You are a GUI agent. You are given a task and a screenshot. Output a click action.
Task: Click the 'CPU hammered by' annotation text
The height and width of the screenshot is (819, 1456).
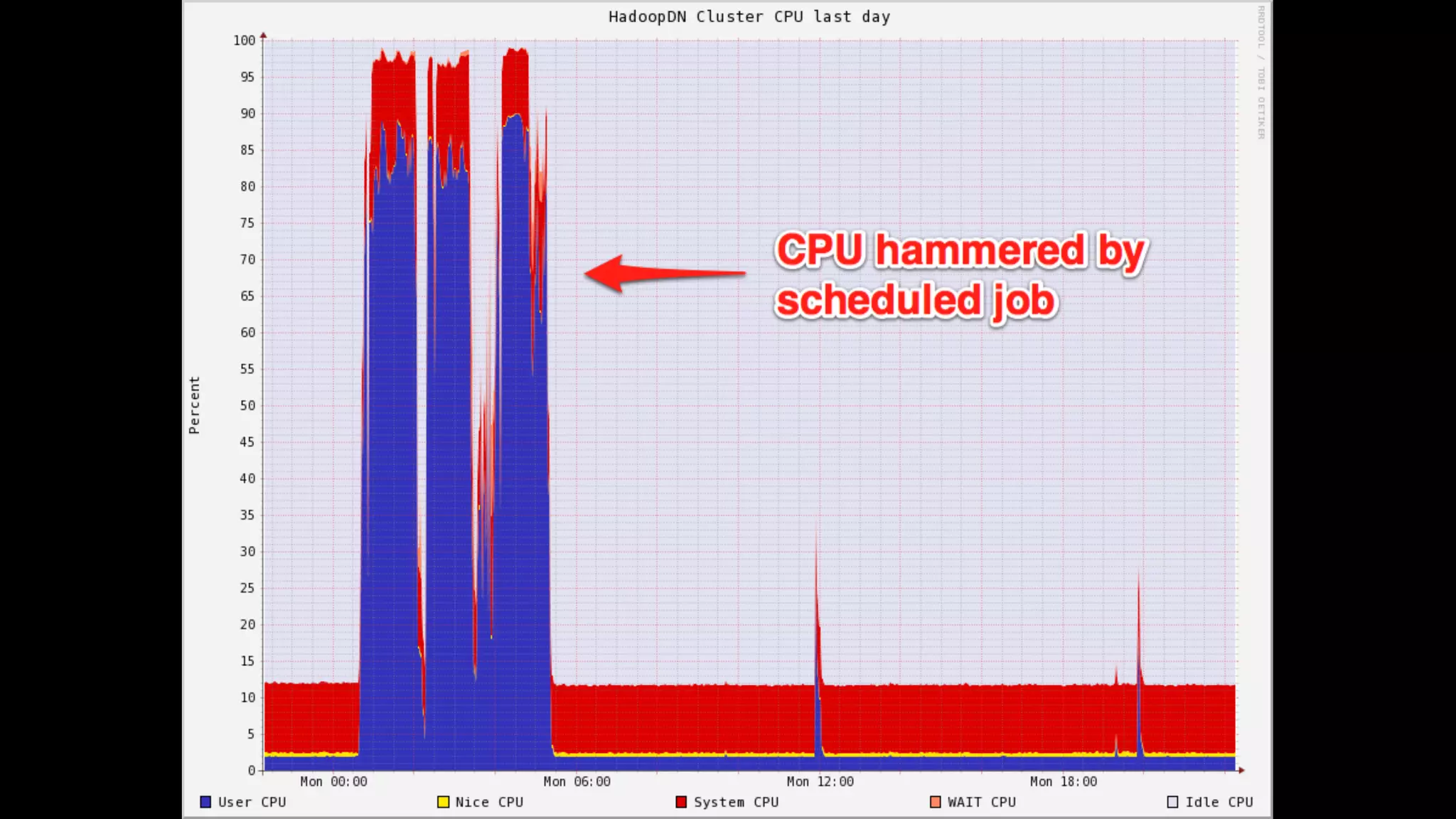(960, 250)
